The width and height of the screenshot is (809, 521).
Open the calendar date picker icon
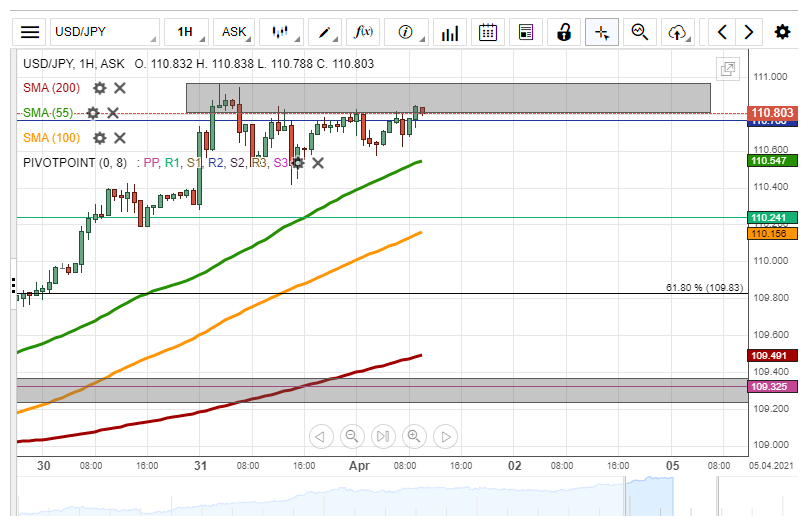[488, 32]
